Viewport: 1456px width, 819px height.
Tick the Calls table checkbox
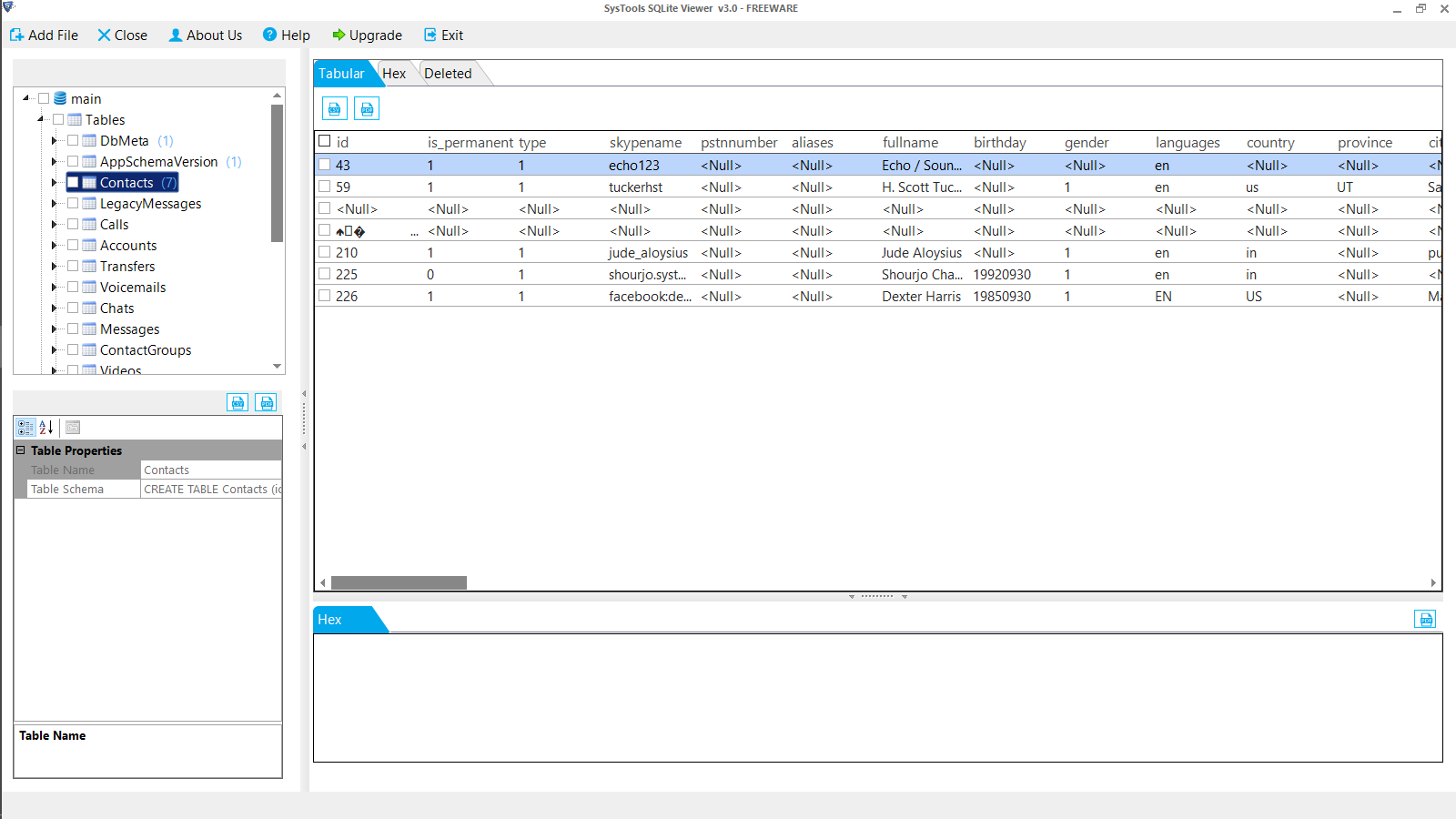click(73, 224)
